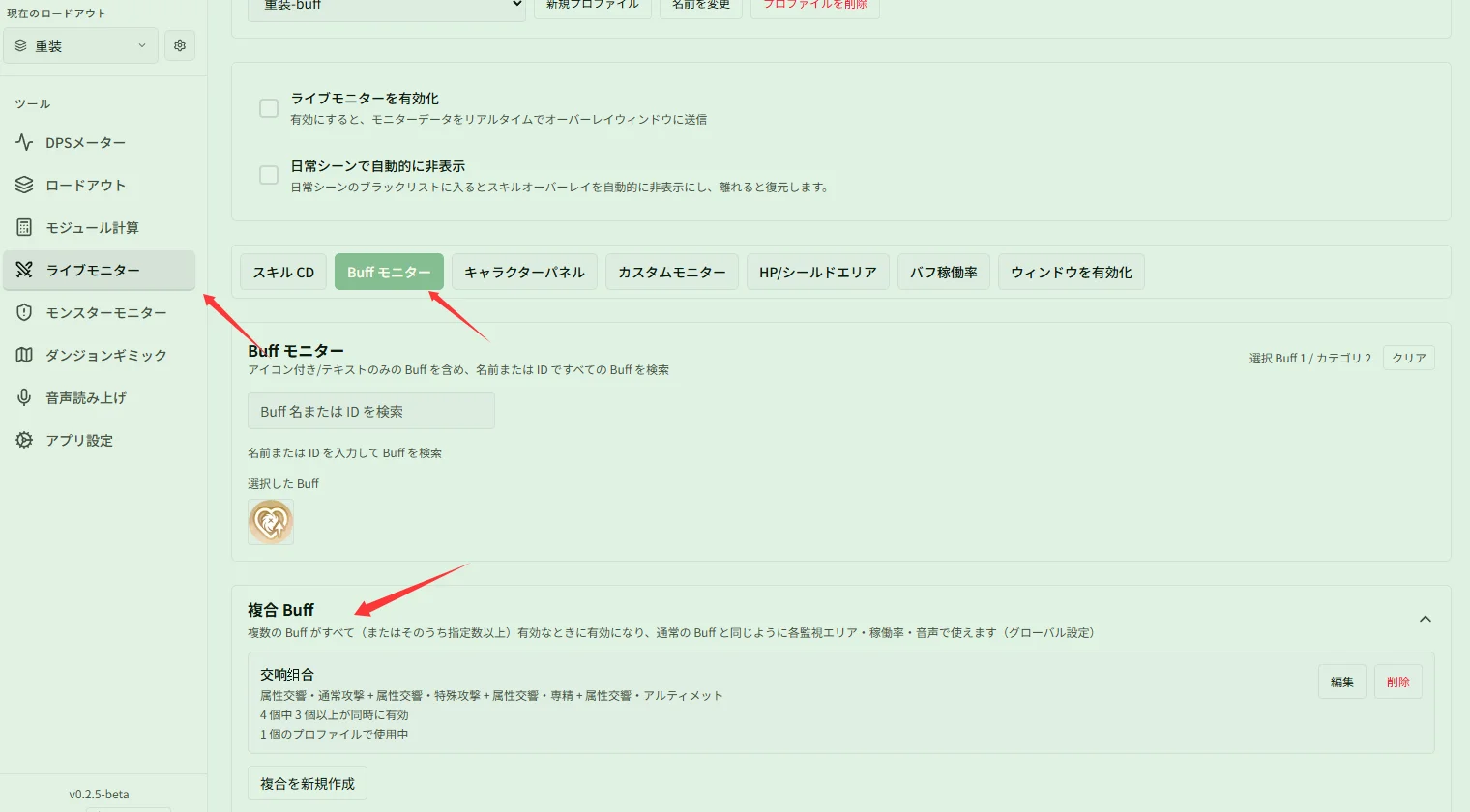
Task: Open the DPSメーター sidebar icon
Action: (x=24, y=142)
